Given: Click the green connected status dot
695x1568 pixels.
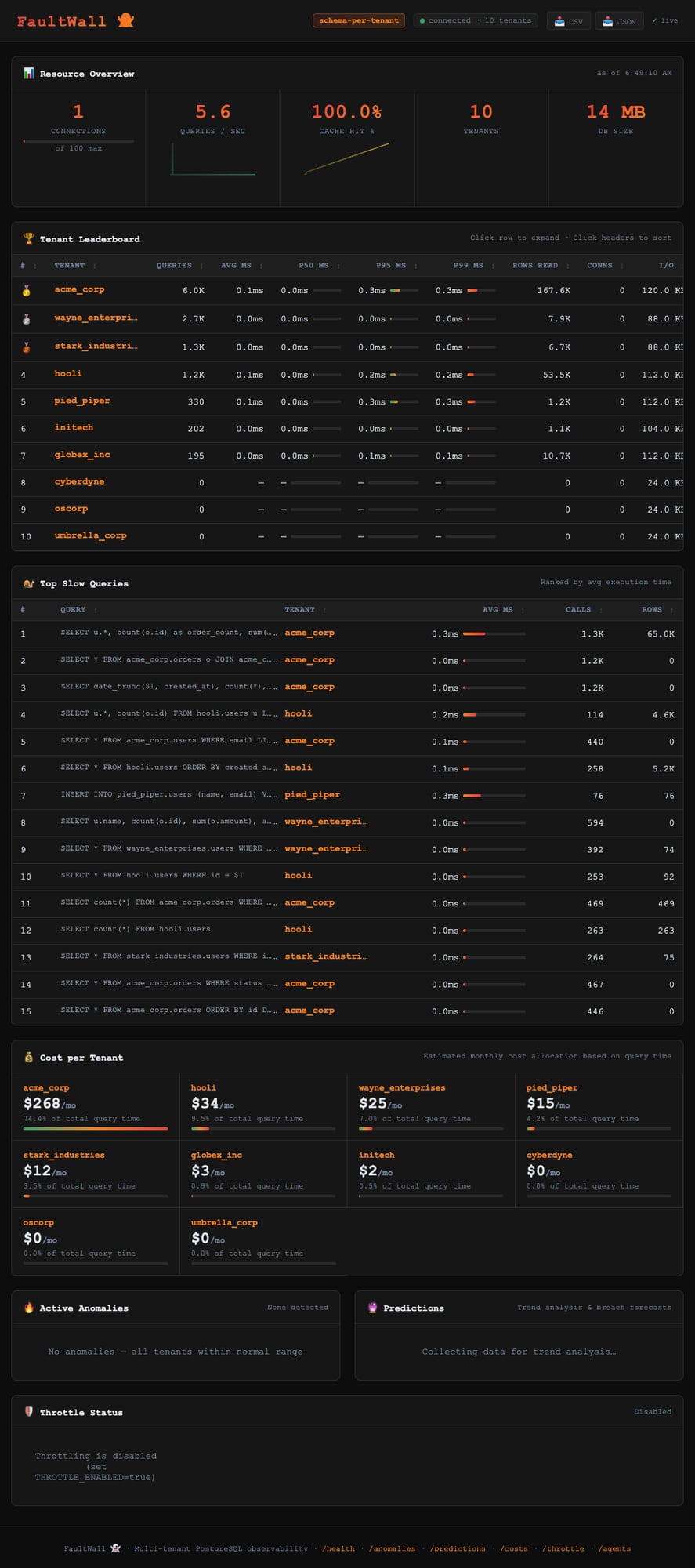Looking at the screenshot, I should click(x=422, y=21).
